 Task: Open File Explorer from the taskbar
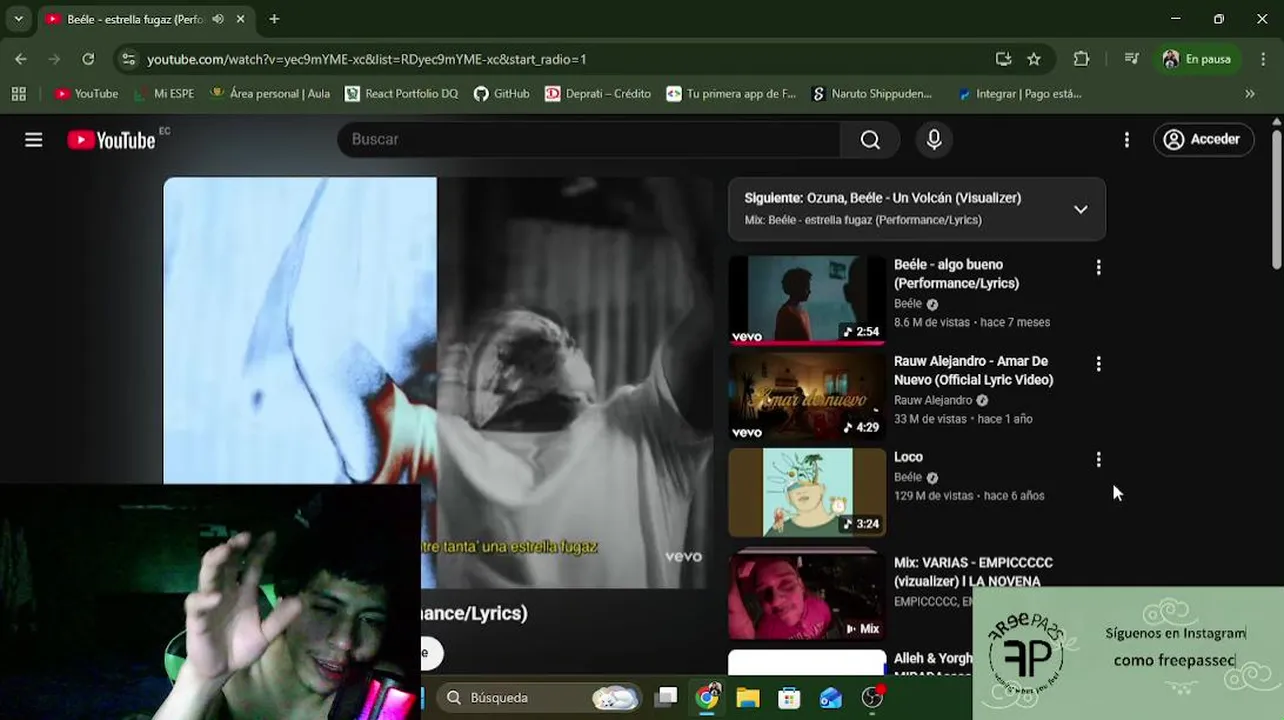click(748, 697)
